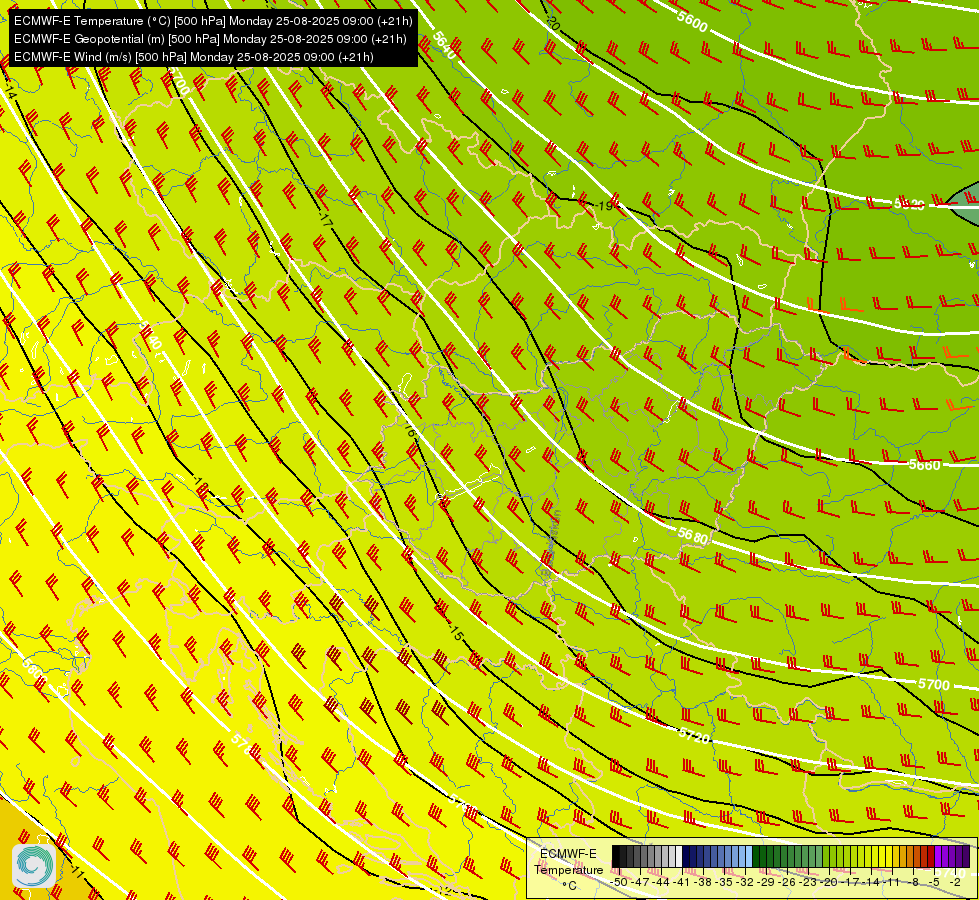Click the 5720 geopotential contour label

coord(694,736)
